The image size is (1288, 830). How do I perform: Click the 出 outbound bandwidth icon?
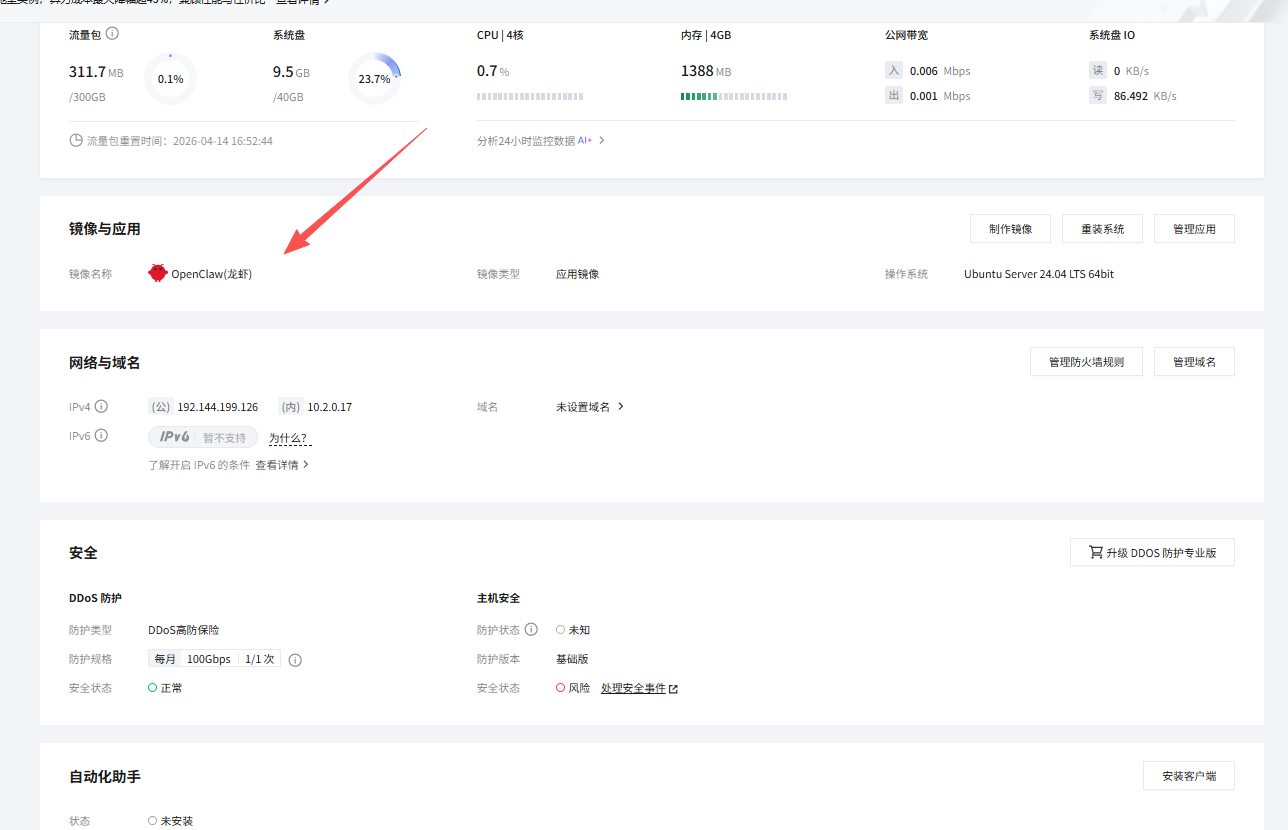coord(894,96)
